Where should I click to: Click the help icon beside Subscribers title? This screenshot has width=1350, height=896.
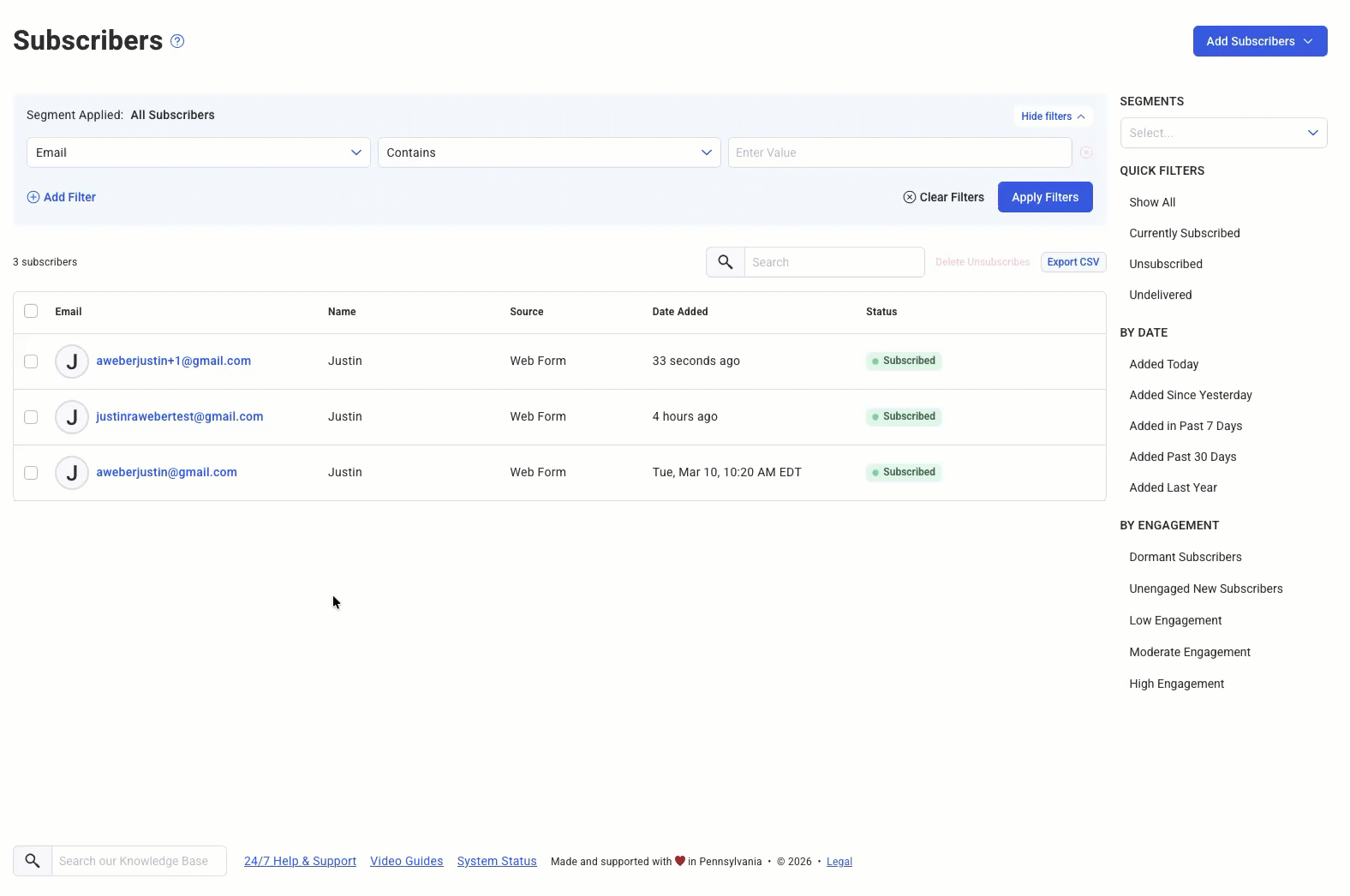[x=177, y=41]
